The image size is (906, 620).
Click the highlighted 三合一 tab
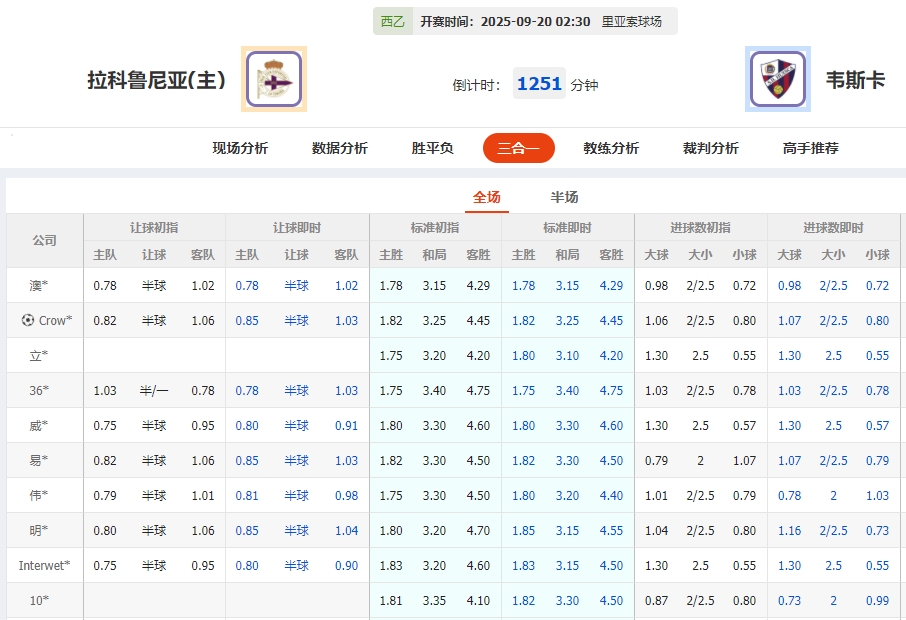coord(519,146)
